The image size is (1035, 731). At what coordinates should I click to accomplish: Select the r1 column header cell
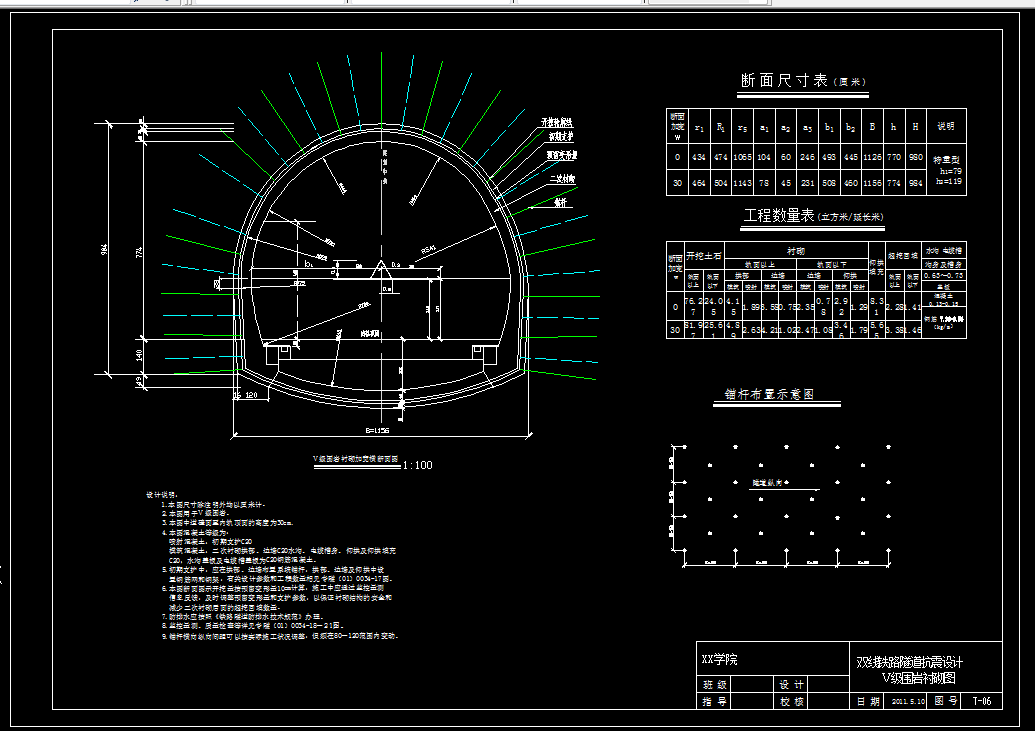[x=700, y=127]
